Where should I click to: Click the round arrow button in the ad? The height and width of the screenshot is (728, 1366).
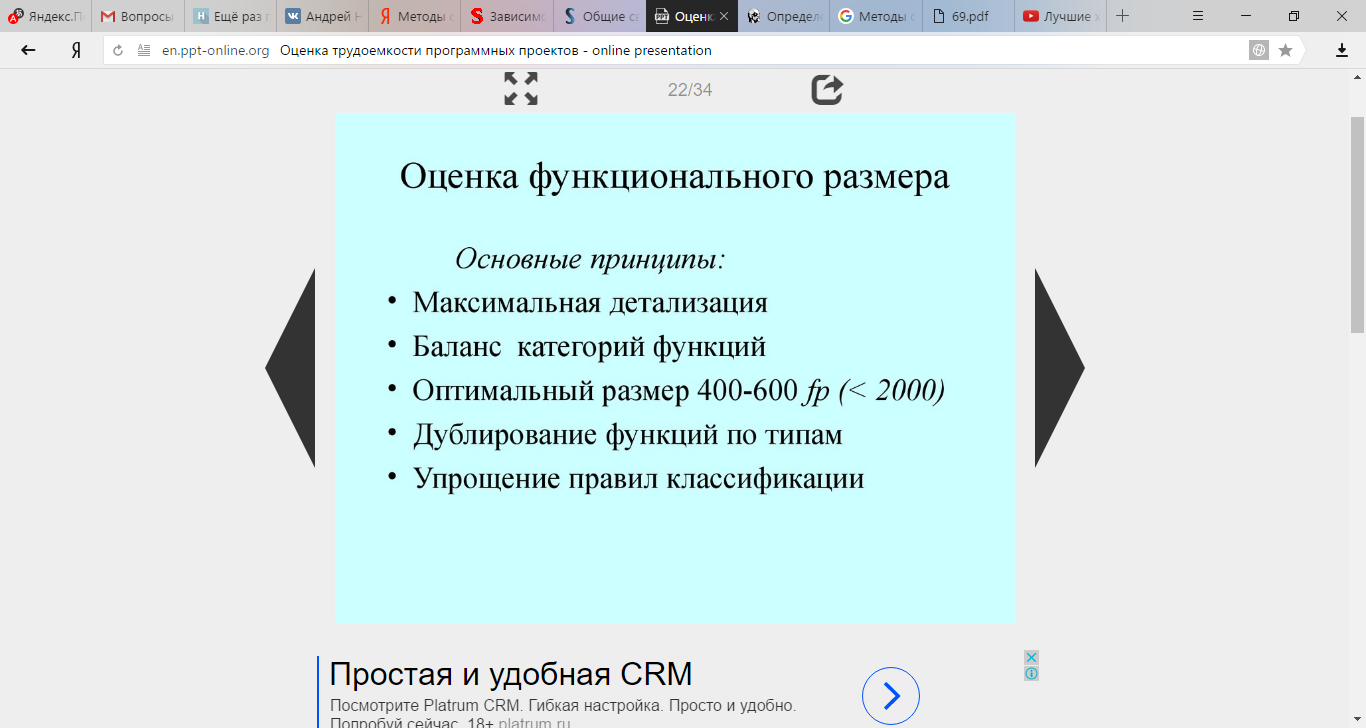click(x=890, y=696)
